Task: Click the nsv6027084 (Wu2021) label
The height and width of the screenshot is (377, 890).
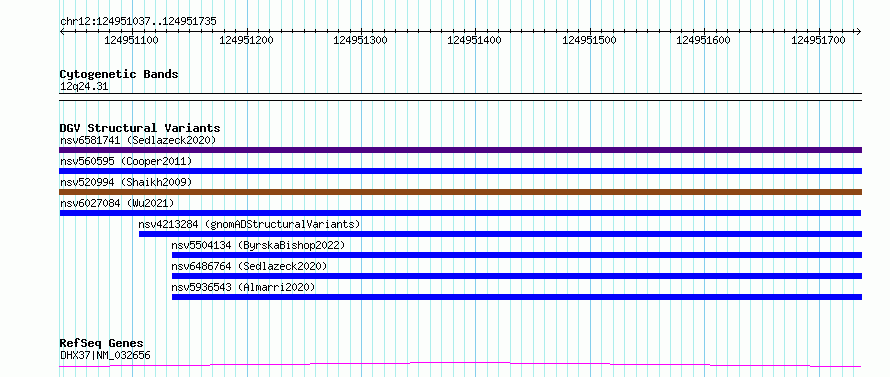Action: tap(117, 203)
